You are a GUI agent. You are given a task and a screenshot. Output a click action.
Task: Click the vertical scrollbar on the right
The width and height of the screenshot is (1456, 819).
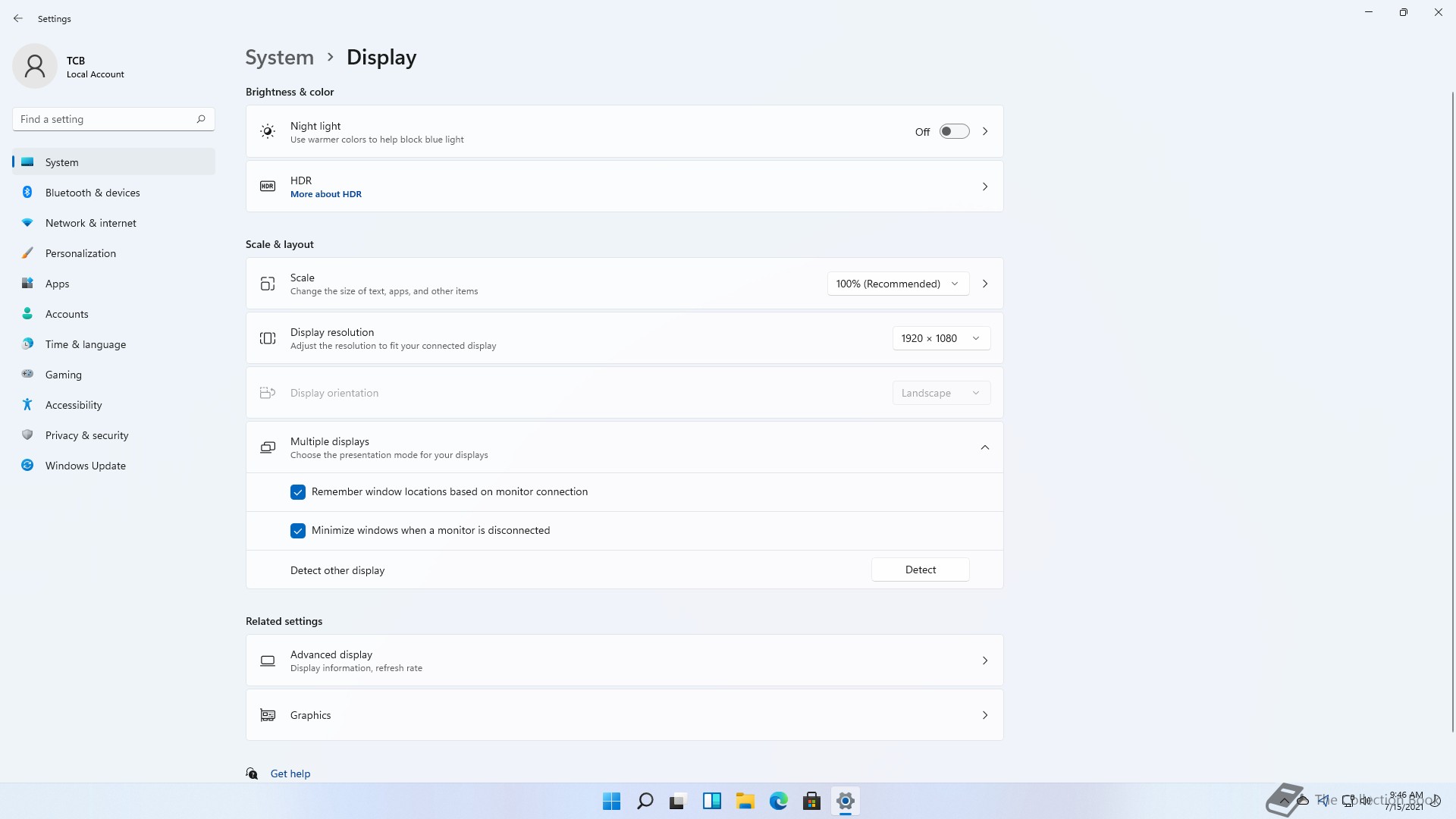(1452, 409)
